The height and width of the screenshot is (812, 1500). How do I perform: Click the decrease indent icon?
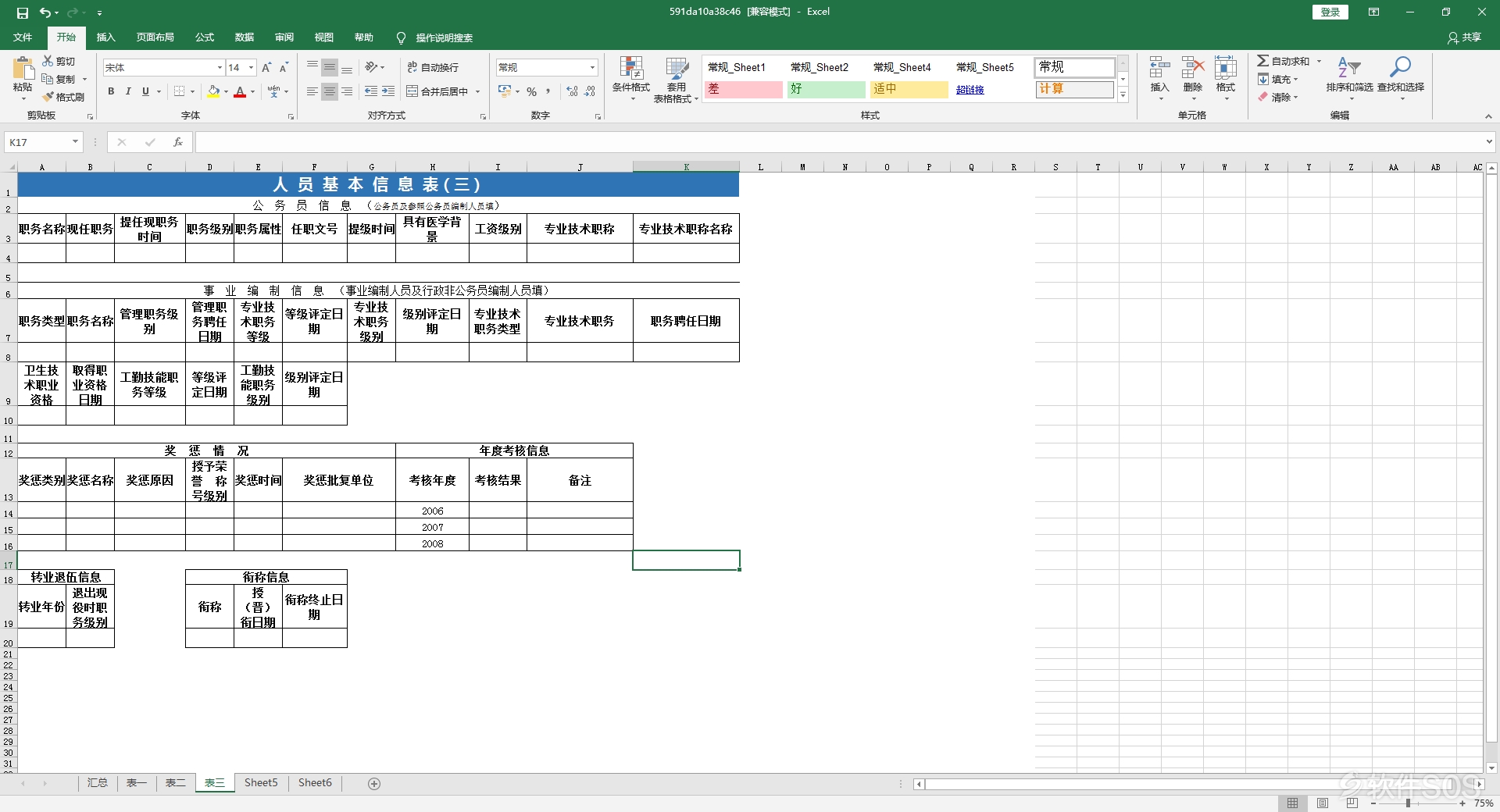[371, 91]
